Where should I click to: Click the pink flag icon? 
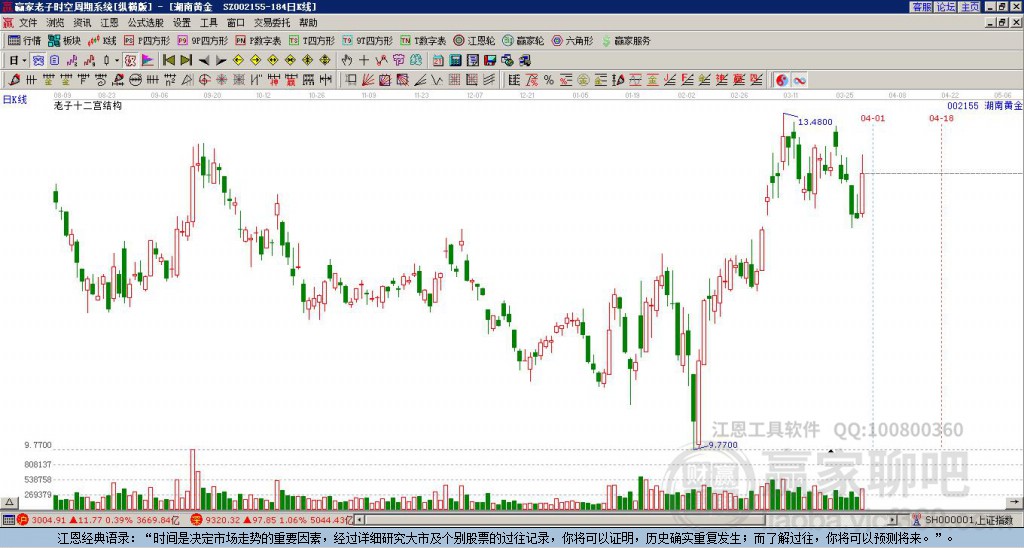[148, 60]
